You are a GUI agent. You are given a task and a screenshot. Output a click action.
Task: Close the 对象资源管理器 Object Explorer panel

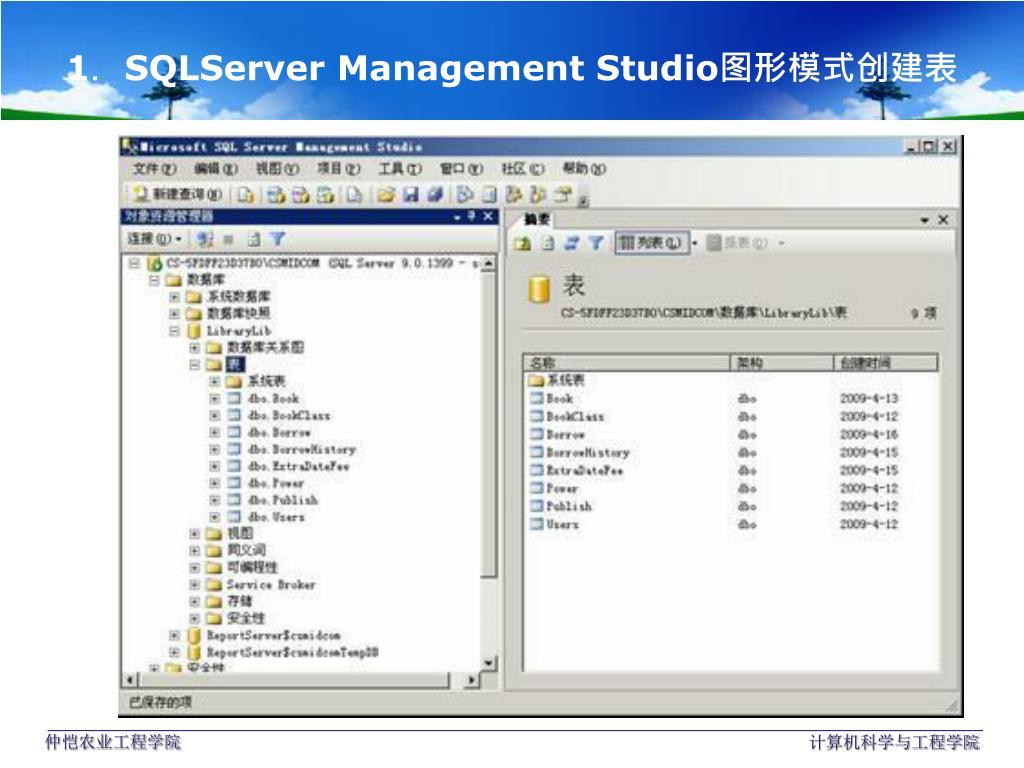[x=488, y=216]
